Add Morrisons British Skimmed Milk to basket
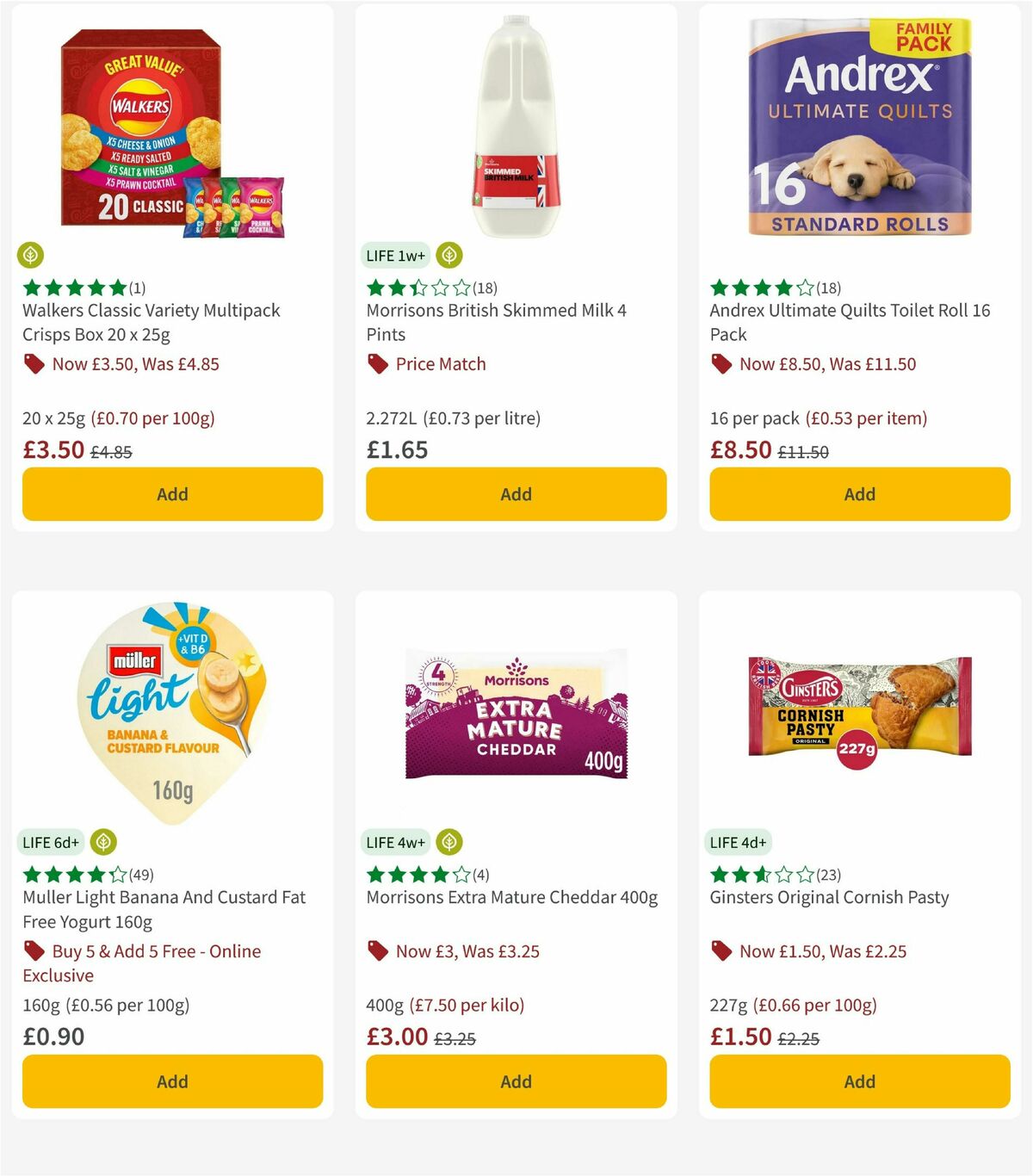Viewport: 1033px width, 1176px height. tap(516, 494)
